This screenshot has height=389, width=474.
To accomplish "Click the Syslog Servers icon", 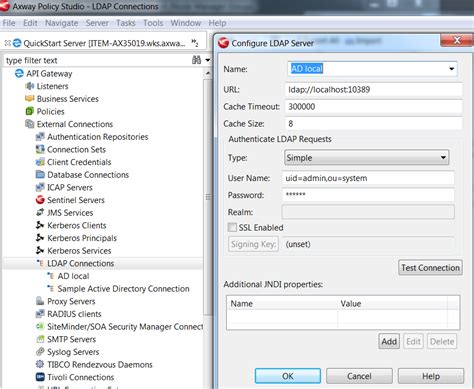I will (x=40, y=352).
